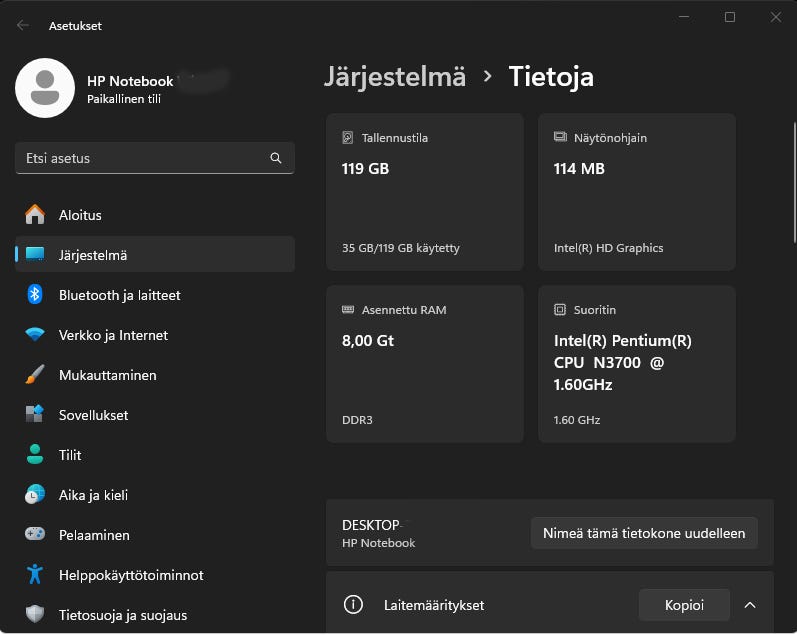797x635 pixels.
Task: Select the Aika ja kieli globe icon
Action: [x=35, y=495]
